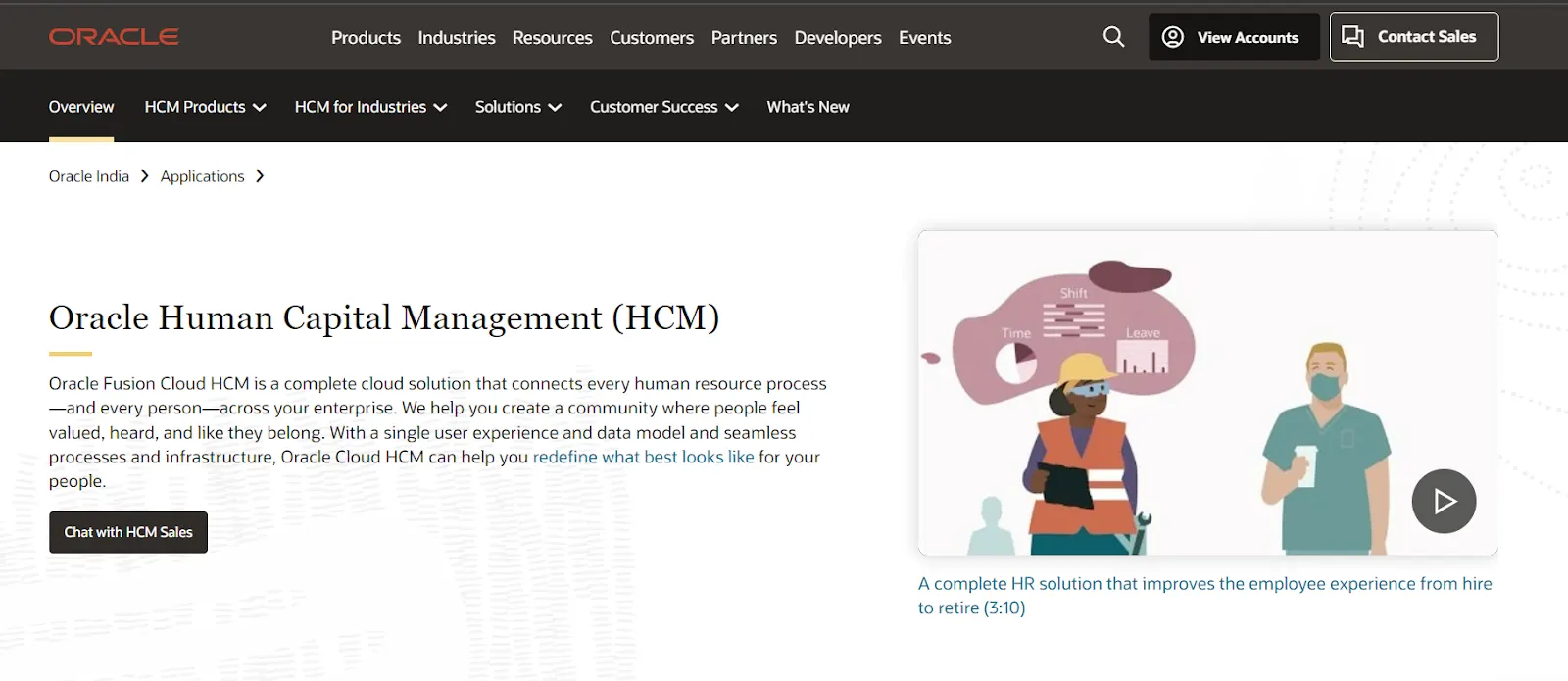
Task: Open the Products menu
Action: (x=366, y=37)
